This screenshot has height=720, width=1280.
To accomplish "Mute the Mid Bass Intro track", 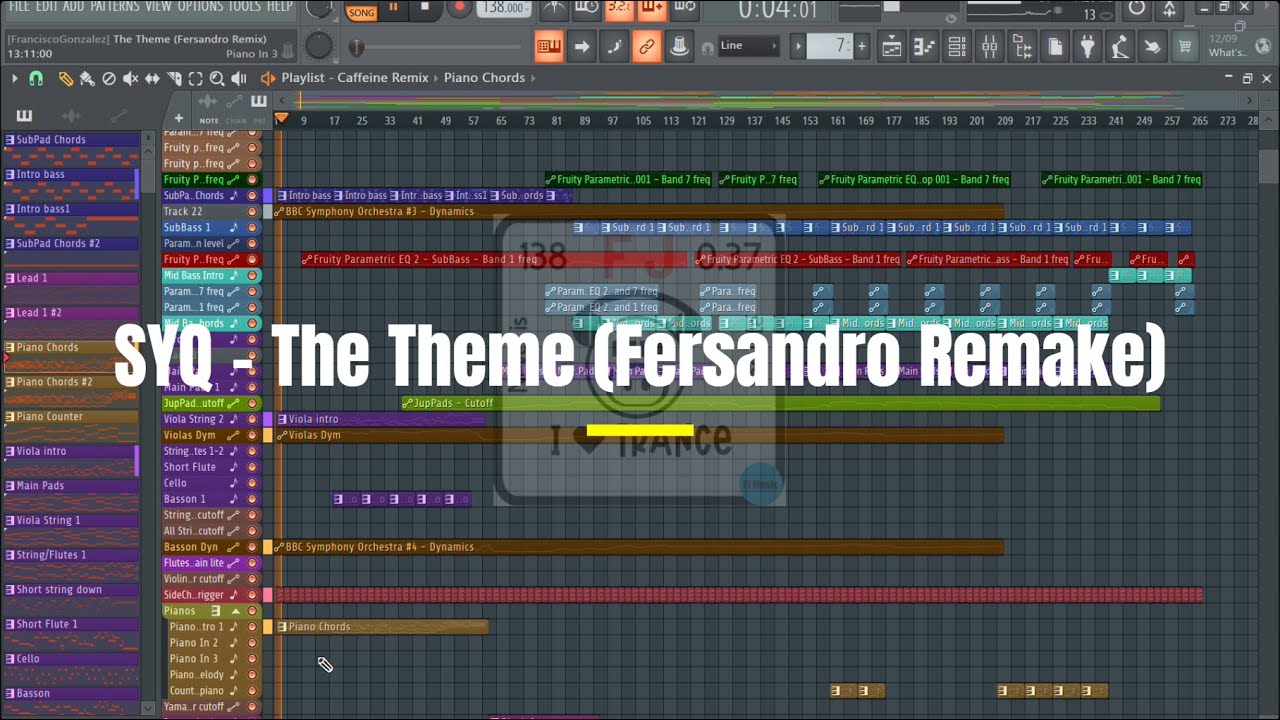I will point(252,275).
